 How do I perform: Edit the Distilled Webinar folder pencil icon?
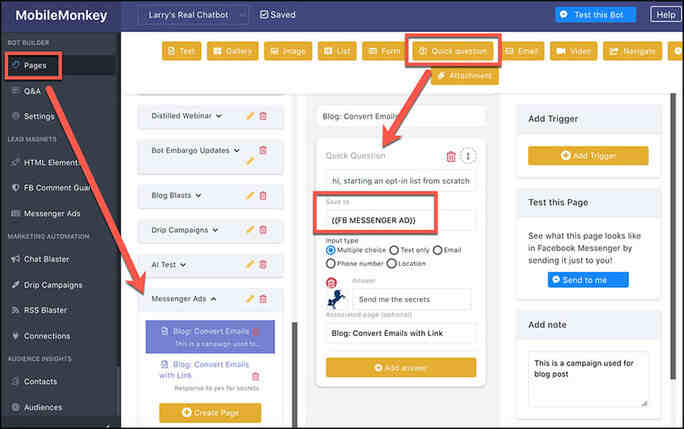250,116
